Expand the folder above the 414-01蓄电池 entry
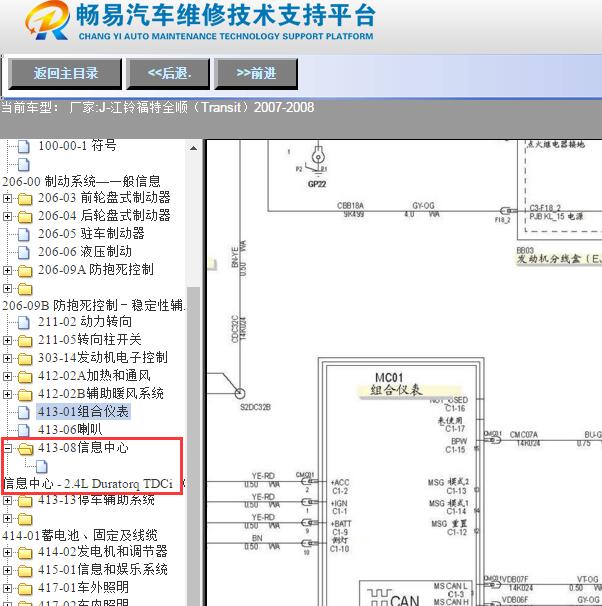Viewport: 602px width, 606px height. click(x=7, y=518)
